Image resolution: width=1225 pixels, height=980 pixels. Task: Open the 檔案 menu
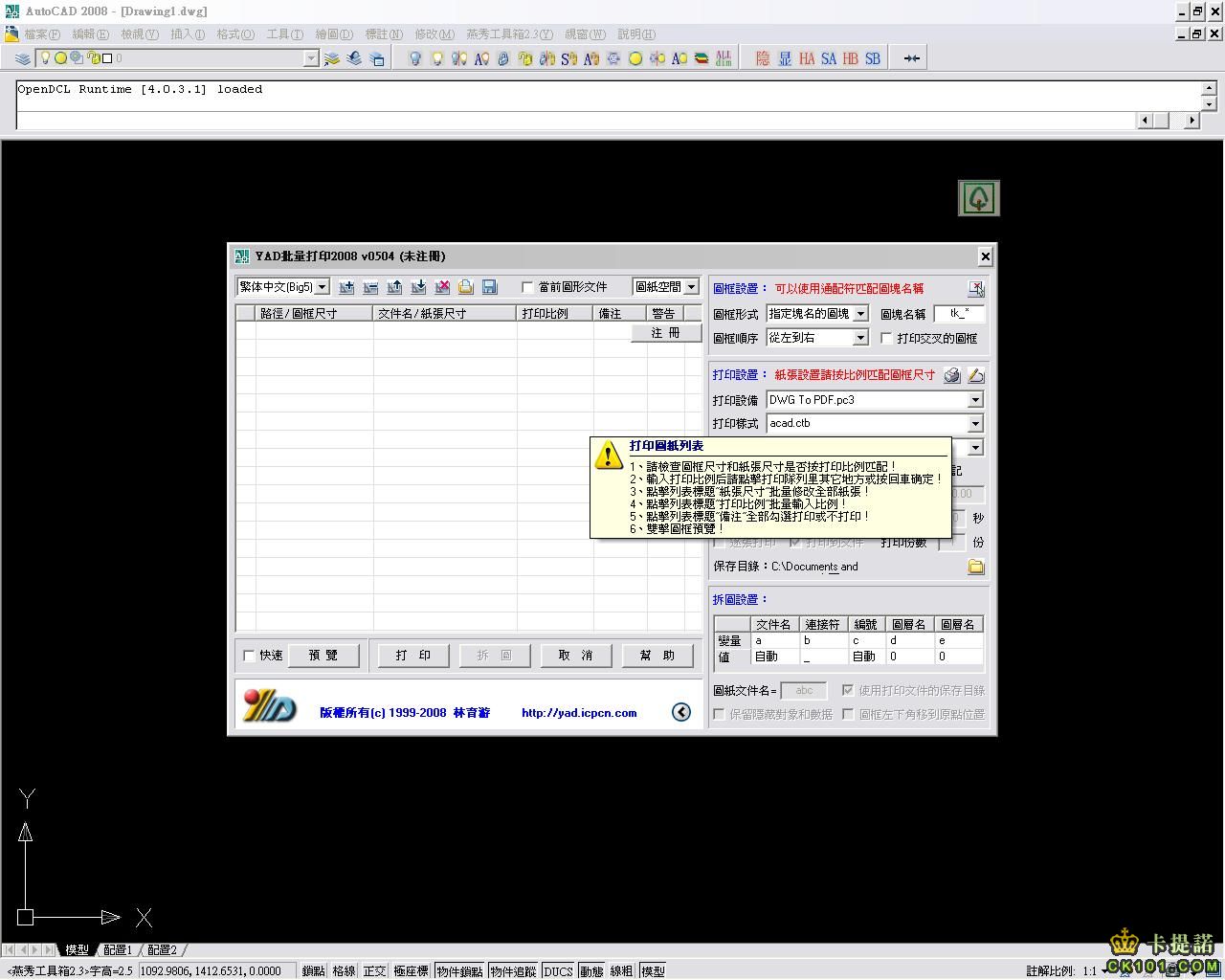(x=42, y=33)
